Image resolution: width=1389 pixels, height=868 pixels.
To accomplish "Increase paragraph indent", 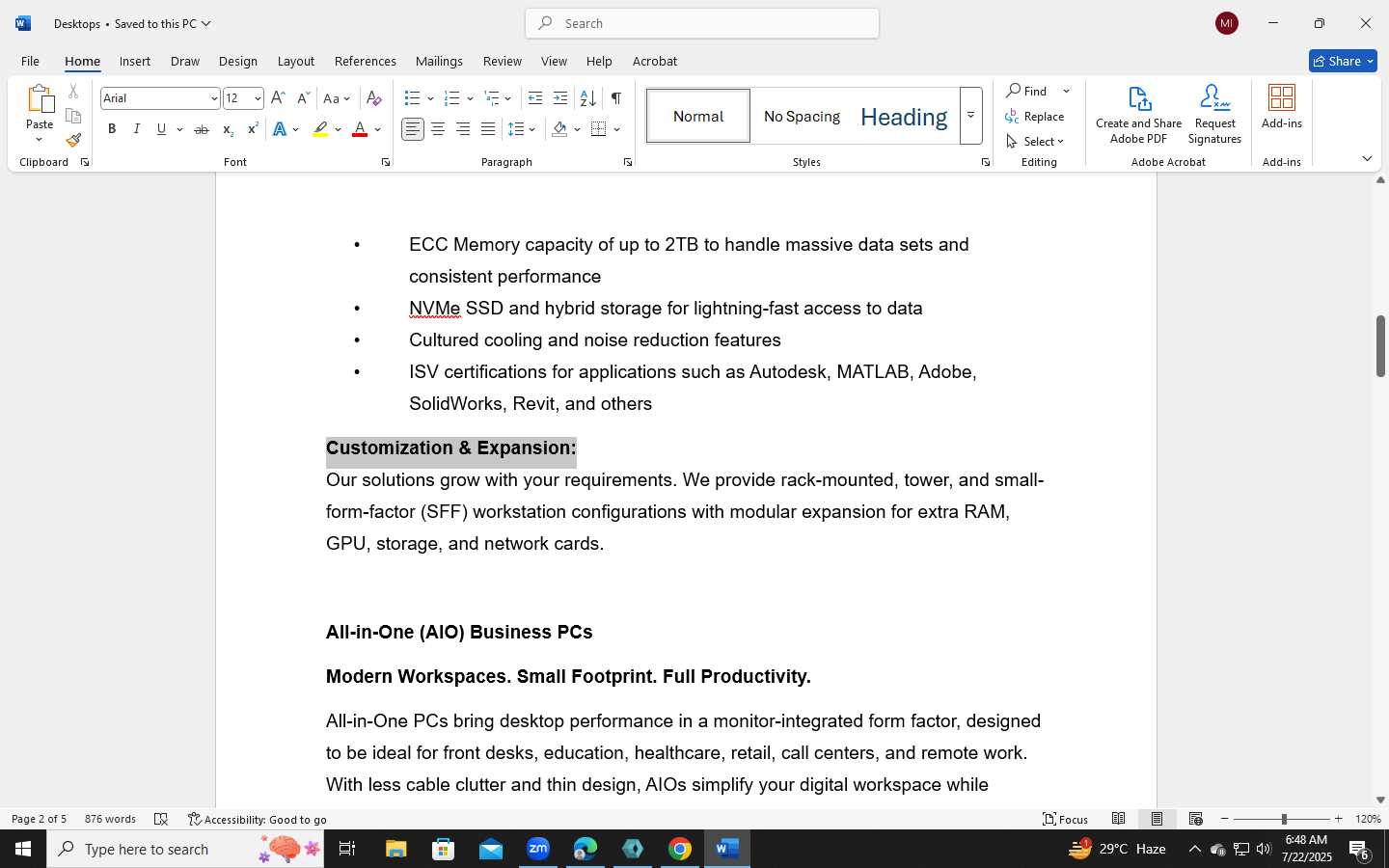I will pyautogui.click(x=560, y=98).
